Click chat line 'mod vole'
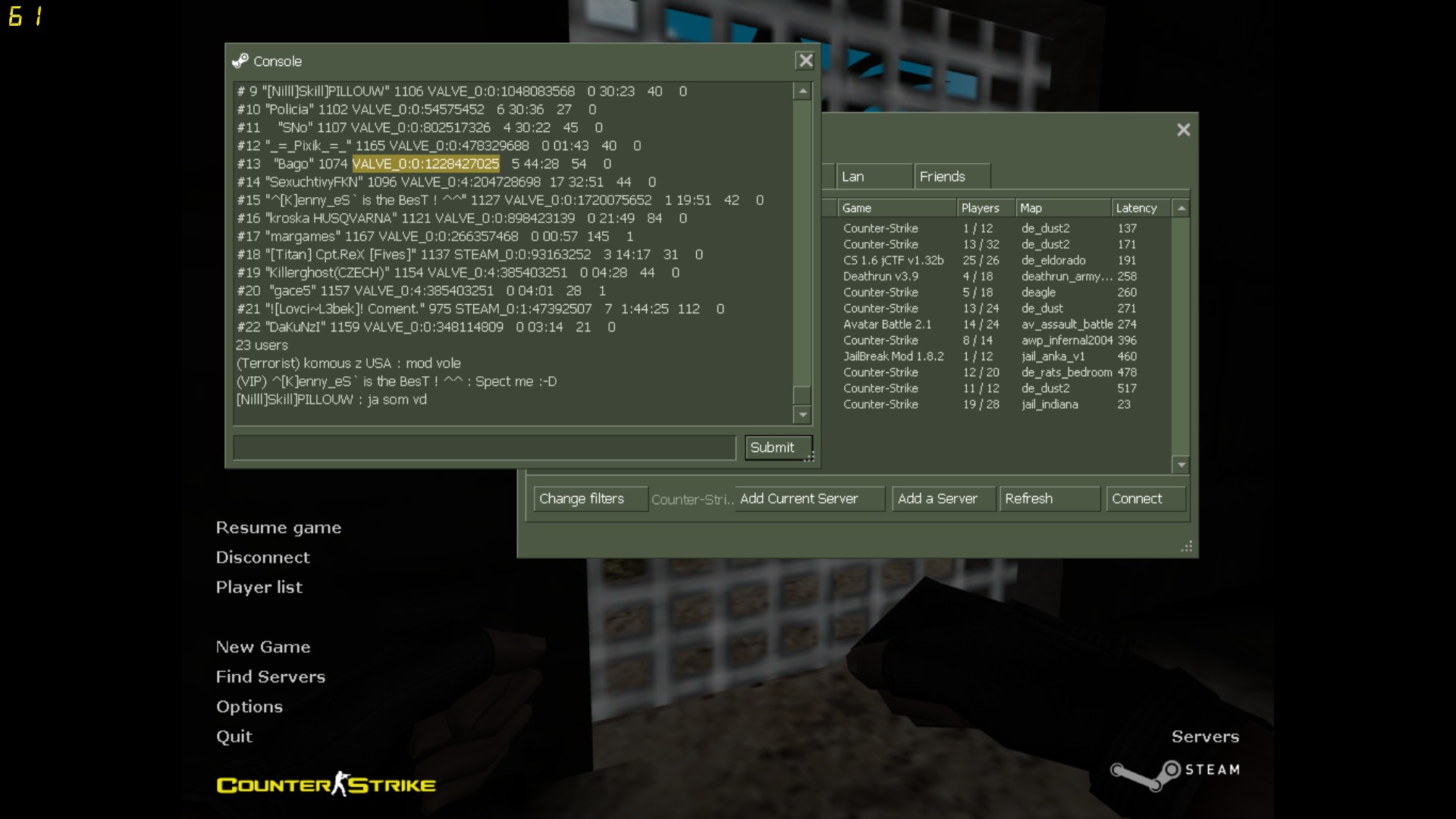This screenshot has width=1456, height=819. coord(348,363)
